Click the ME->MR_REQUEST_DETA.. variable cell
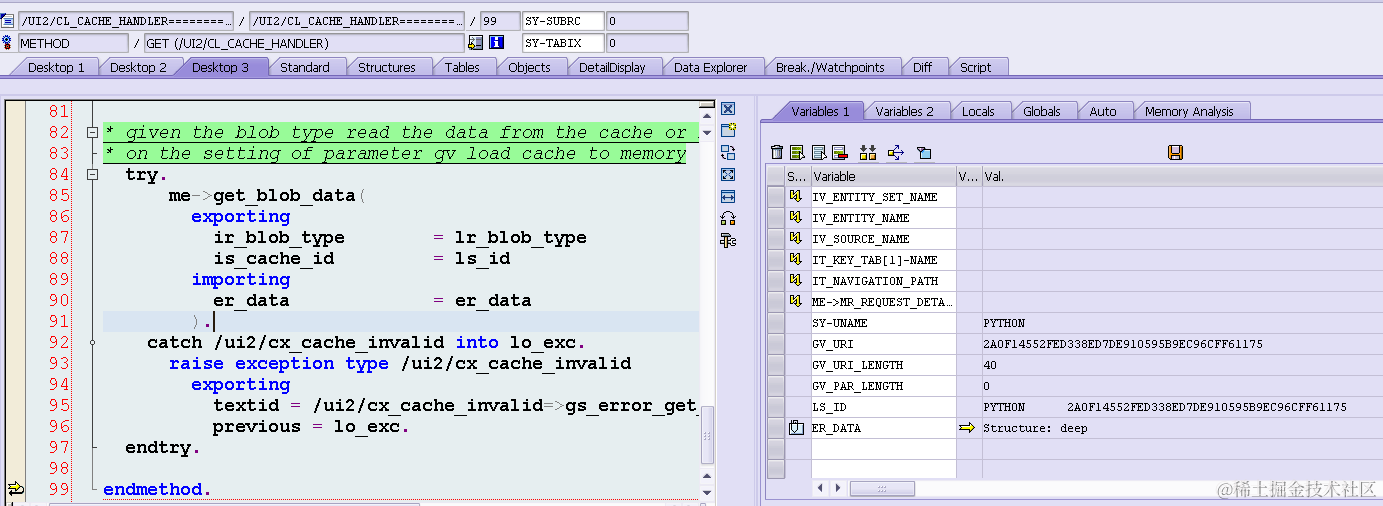 884,302
